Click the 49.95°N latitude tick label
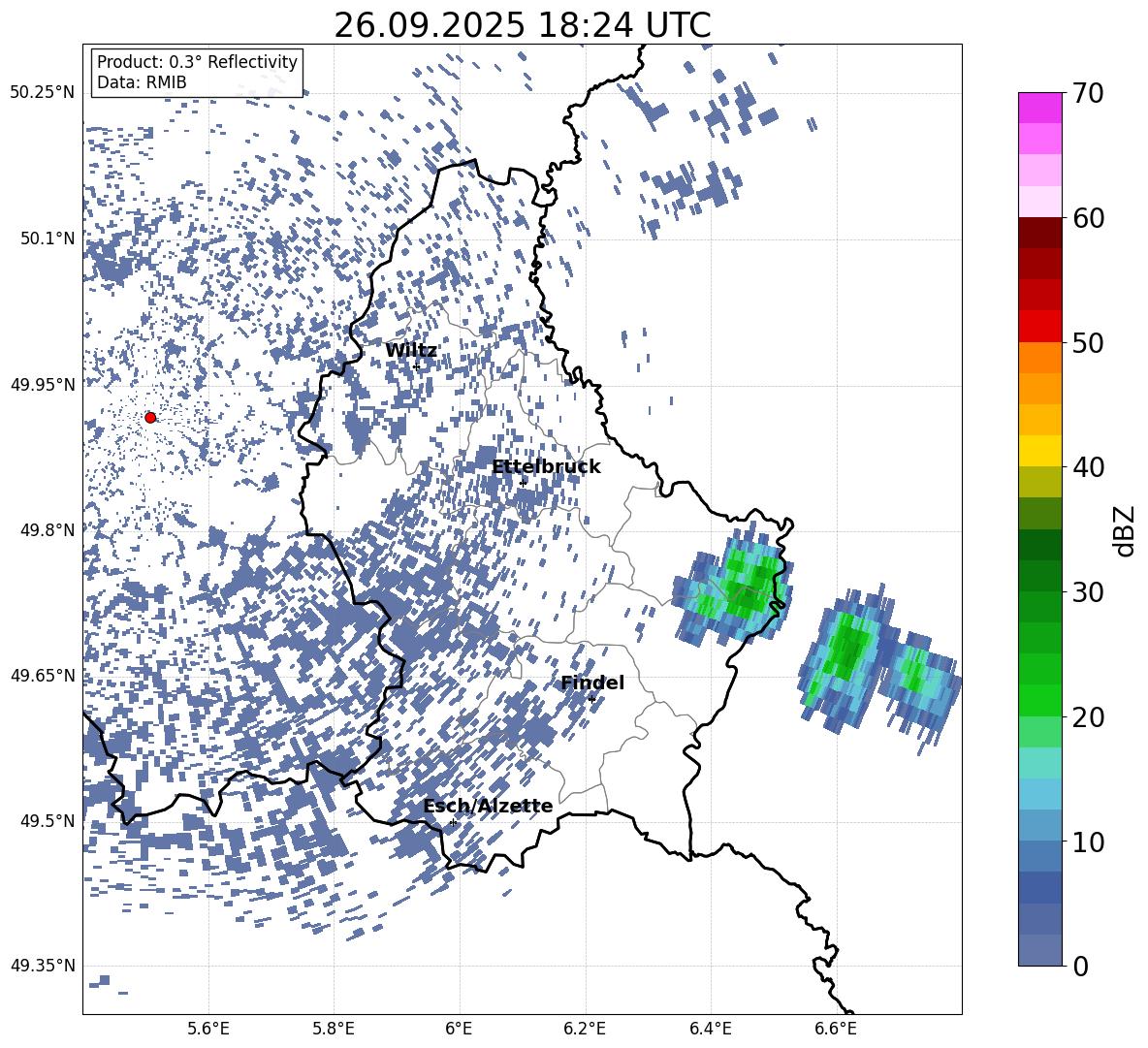The width and height of the screenshot is (1148, 1048). click(x=43, y=384)
